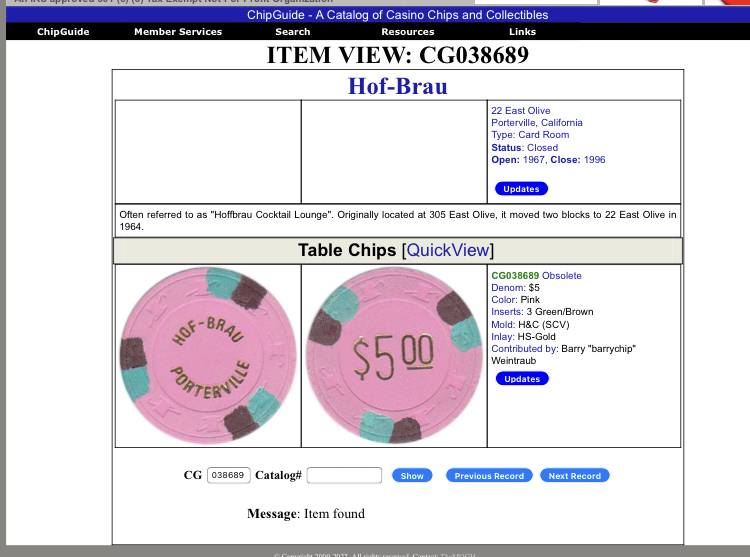The height and width of the screenshot is (557, 750).
Task: Open the ChipGuide menu
Action: 63,32
